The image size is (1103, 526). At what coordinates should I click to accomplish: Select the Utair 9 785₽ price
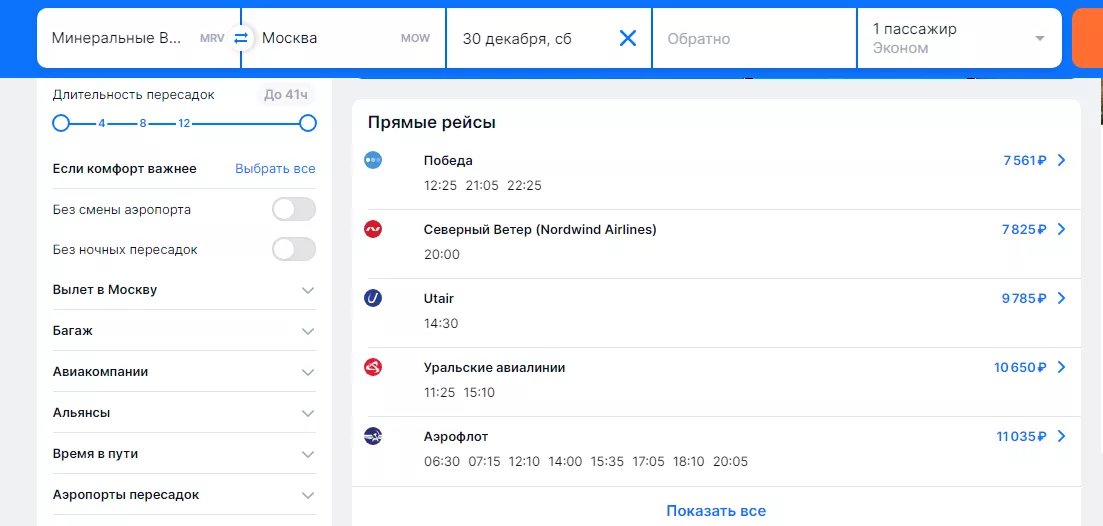point(1023,298)
